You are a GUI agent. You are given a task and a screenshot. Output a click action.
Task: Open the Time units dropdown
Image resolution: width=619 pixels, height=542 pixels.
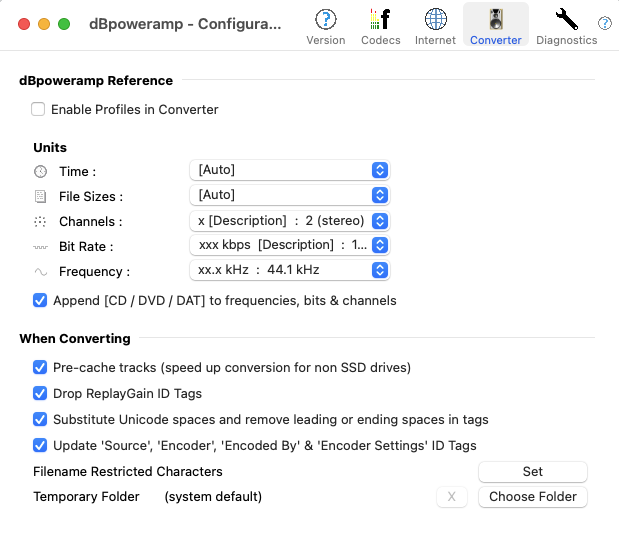(289, 170)
